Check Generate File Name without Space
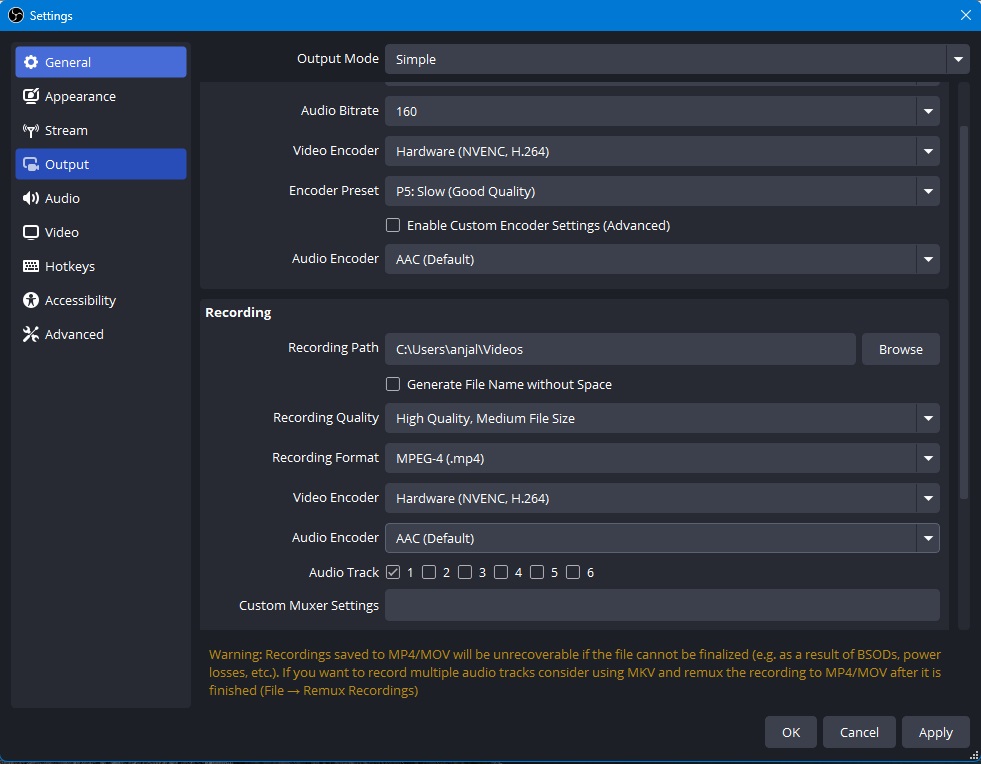Image resolution: width=981 pixels, height=764 pixels. coord(393,384)
